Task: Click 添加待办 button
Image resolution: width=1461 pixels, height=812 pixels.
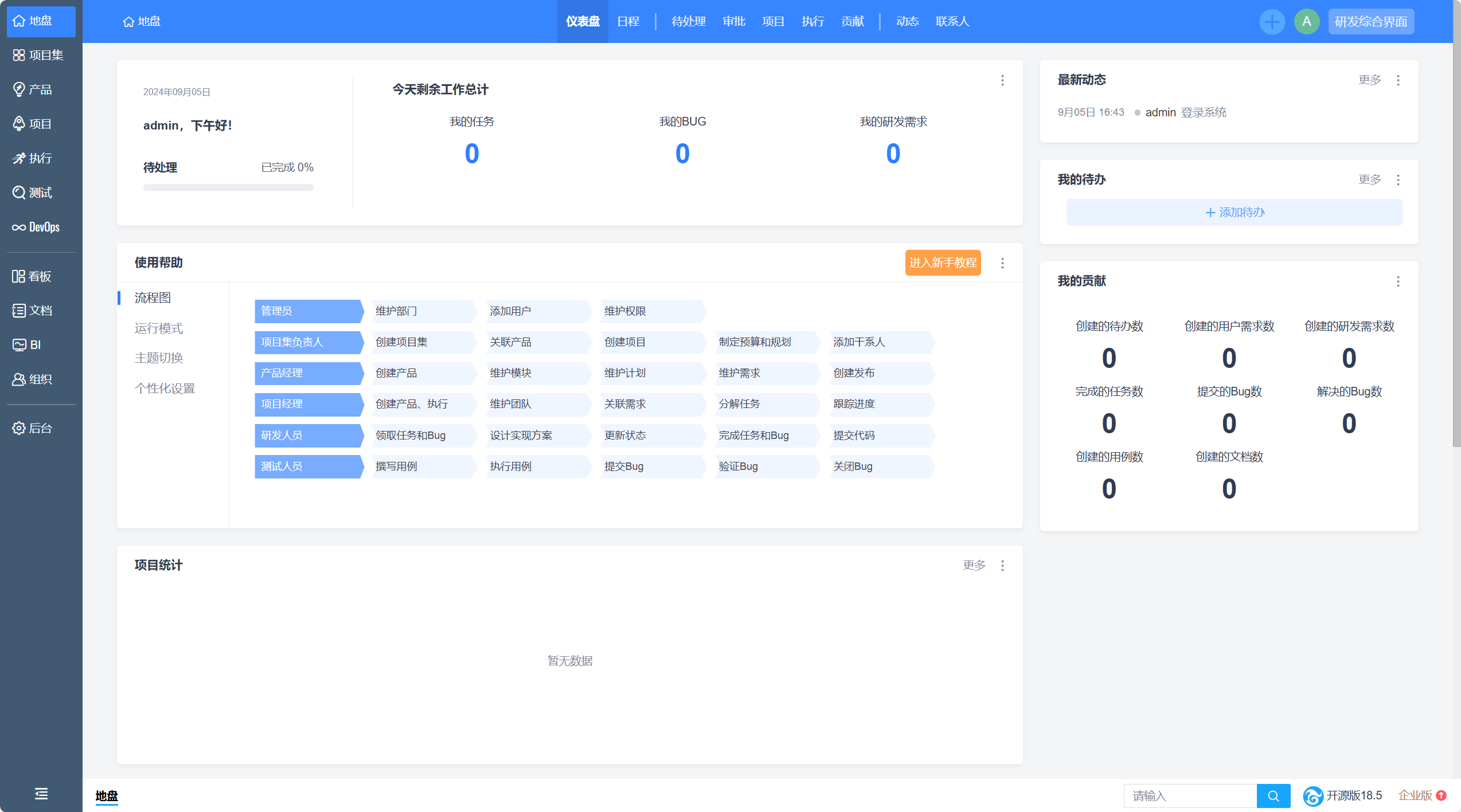Action: pos(1234,213)
